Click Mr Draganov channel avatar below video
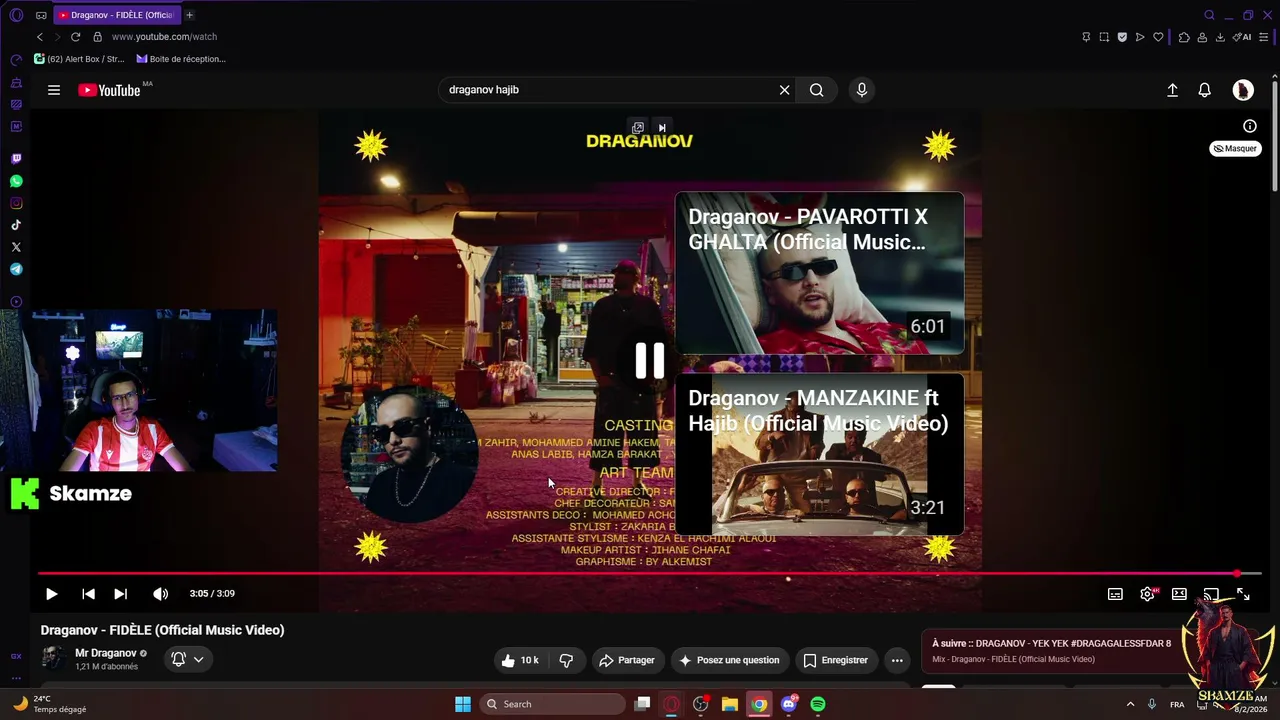This screenshot has width=1280, height=720. [54, 658]
